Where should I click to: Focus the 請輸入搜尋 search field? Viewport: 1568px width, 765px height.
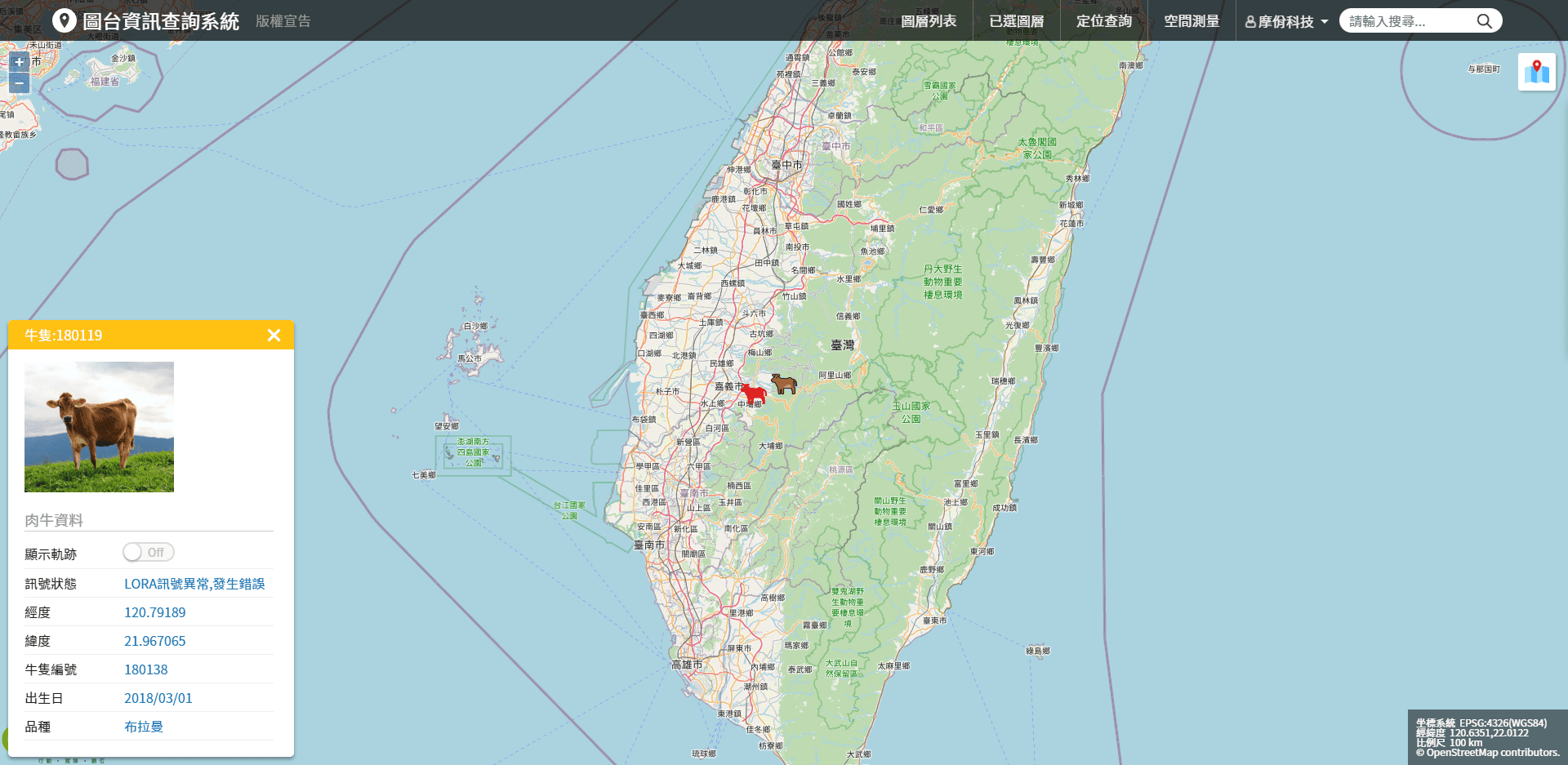(x=1409, y=21)
